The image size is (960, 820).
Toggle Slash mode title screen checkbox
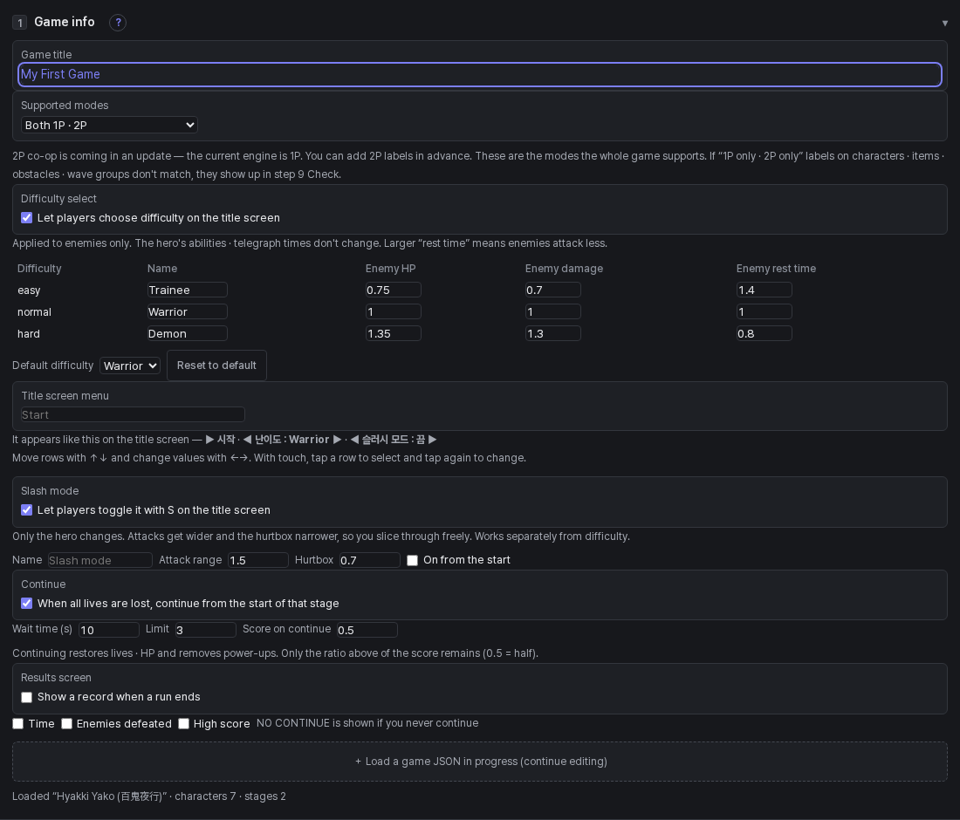click(x=26, y=510)
